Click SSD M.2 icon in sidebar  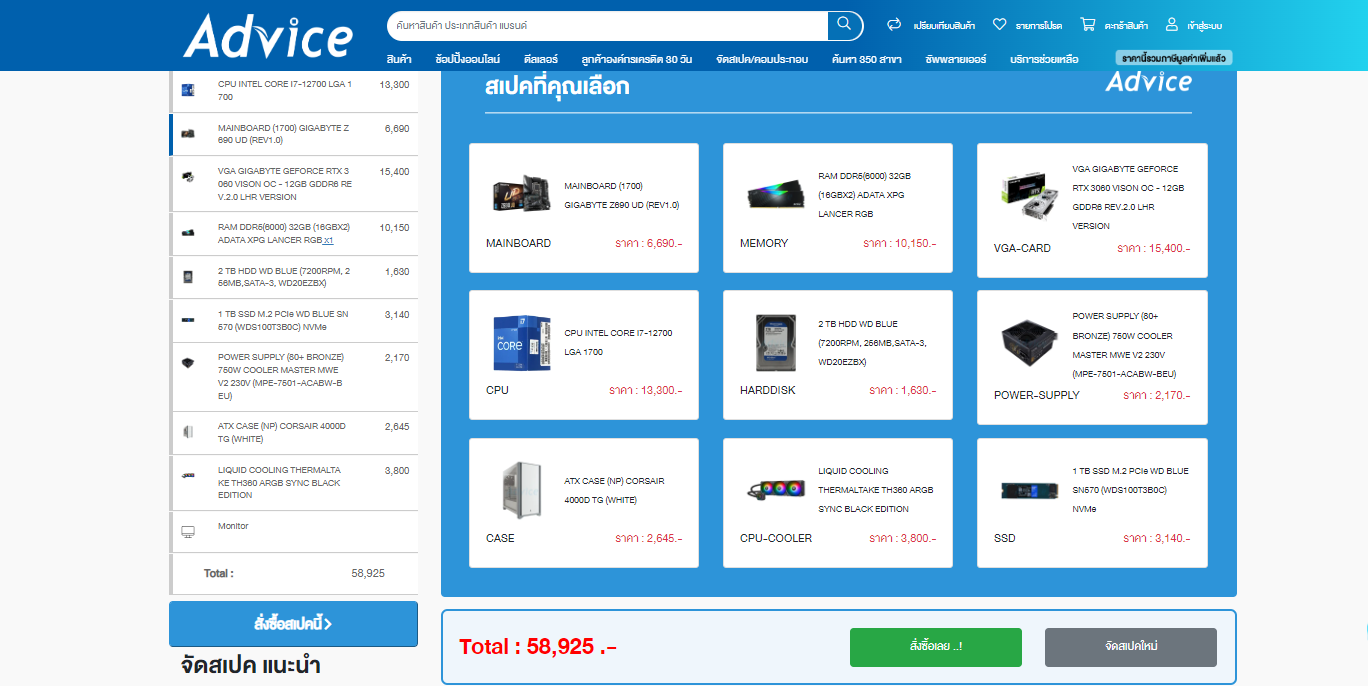[187, 320]
